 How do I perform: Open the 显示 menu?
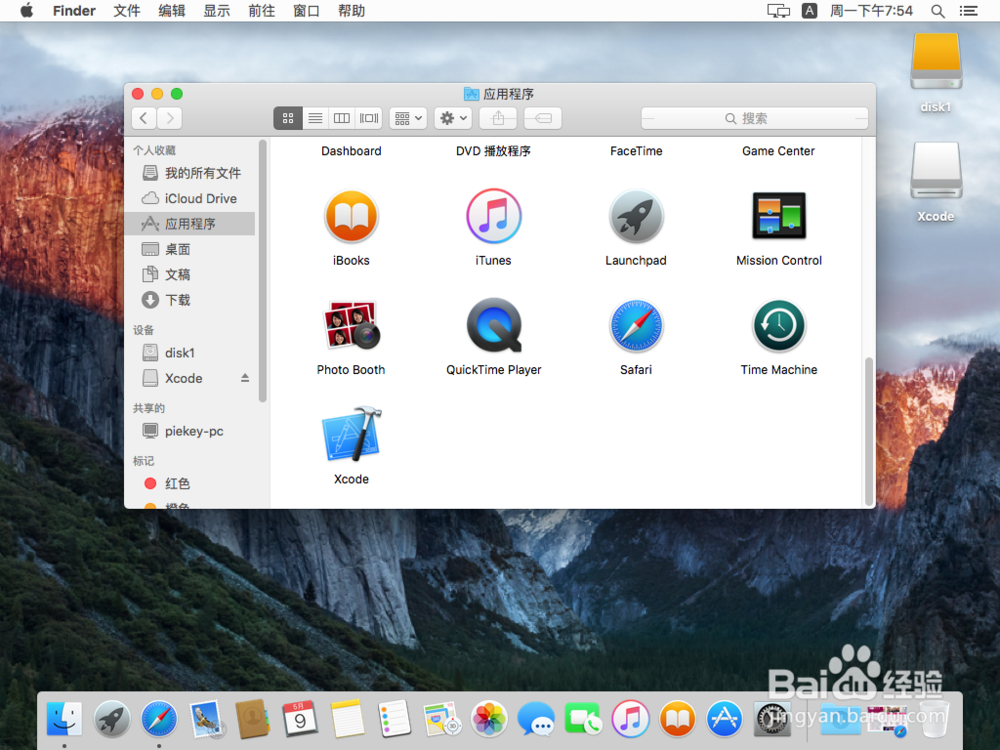pos(216,11)
